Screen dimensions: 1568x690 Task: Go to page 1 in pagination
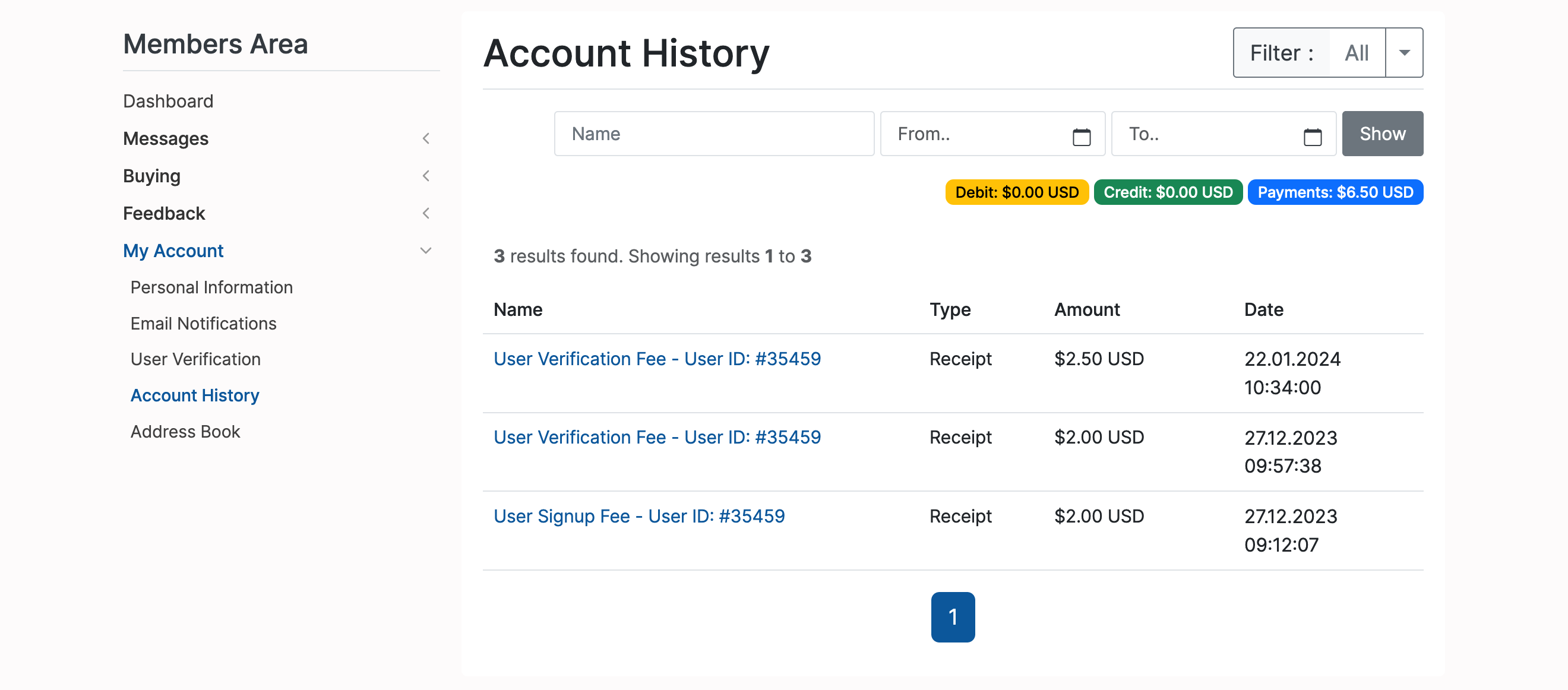coord(952,617)
